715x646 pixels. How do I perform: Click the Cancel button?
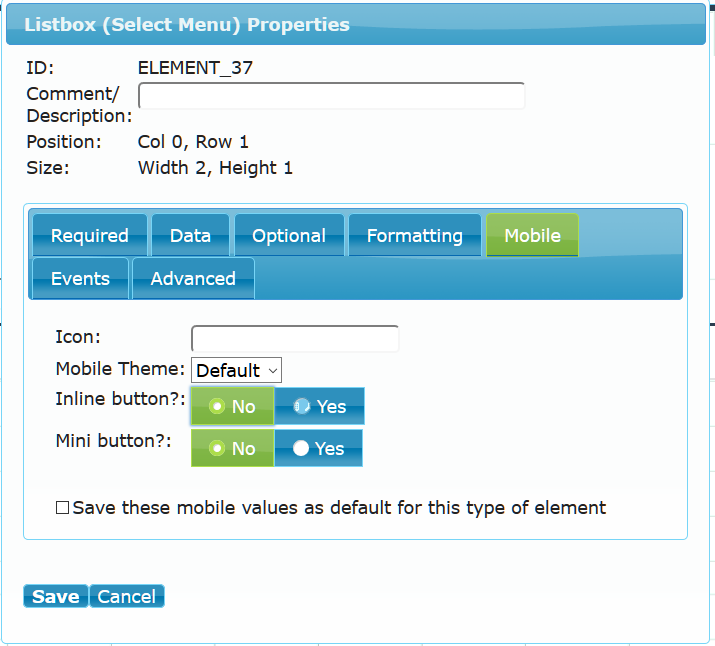127,596
